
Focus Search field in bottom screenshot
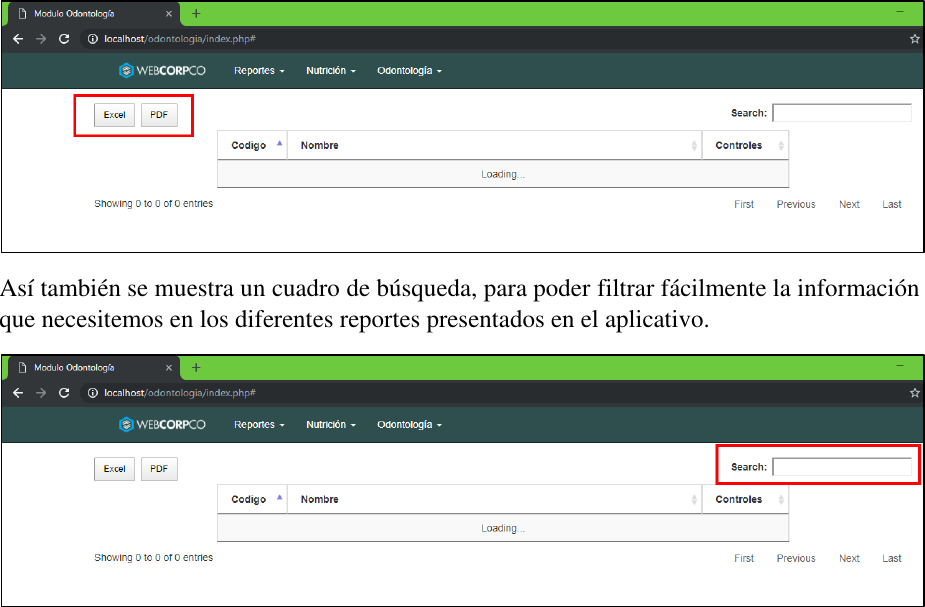[x=842, y=467]
